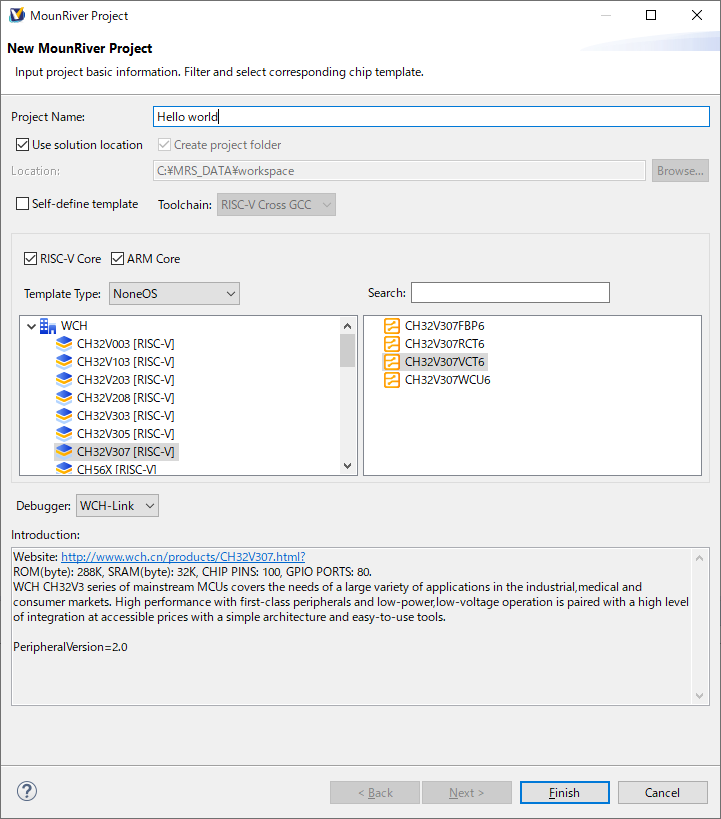Screen dimensions: 721x819
Task: Select CH32V305 [RISC-V] in chip tree
Action: pyautogui.click(x=125, y=434)
